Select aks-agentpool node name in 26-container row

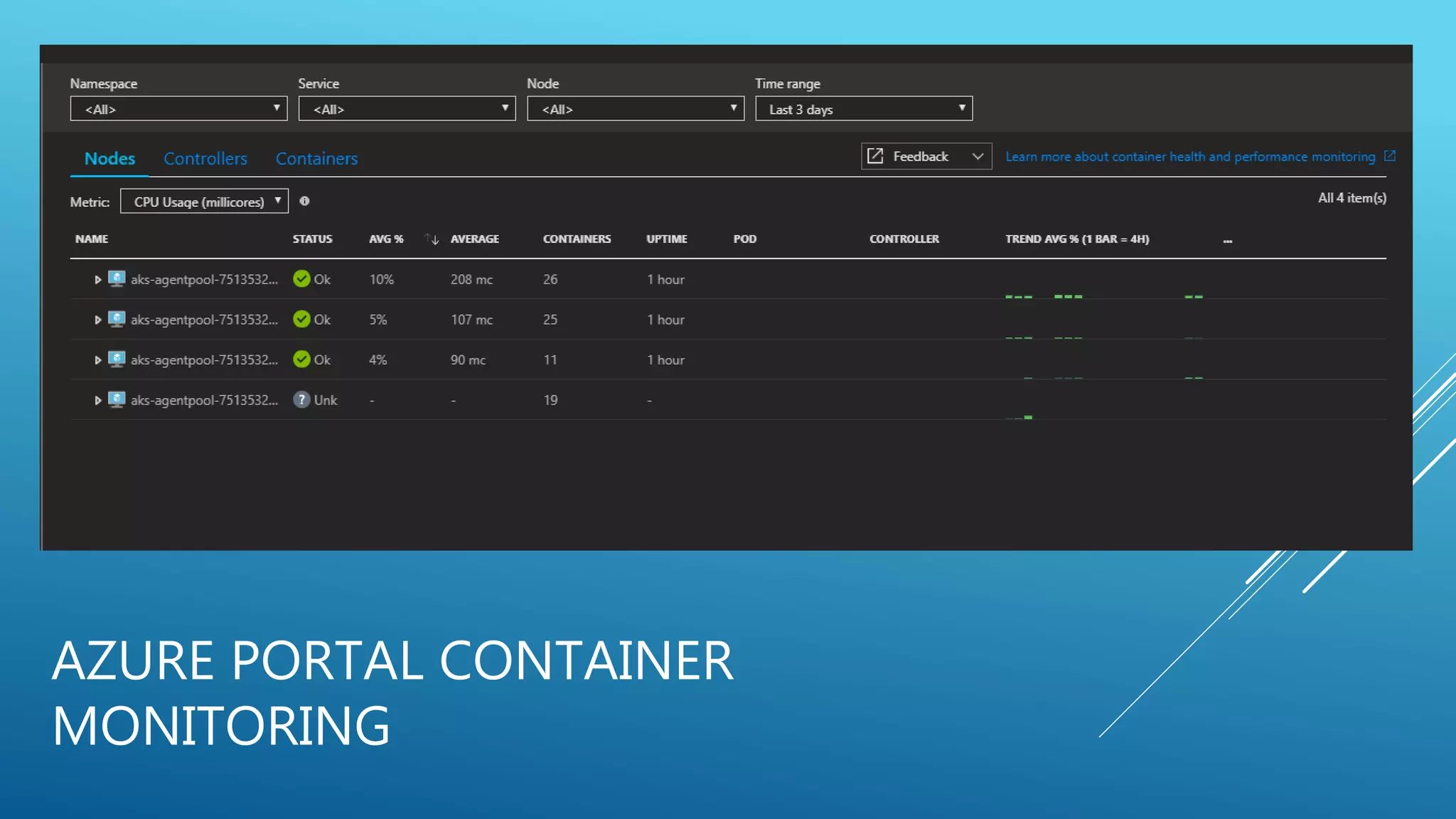204,279
